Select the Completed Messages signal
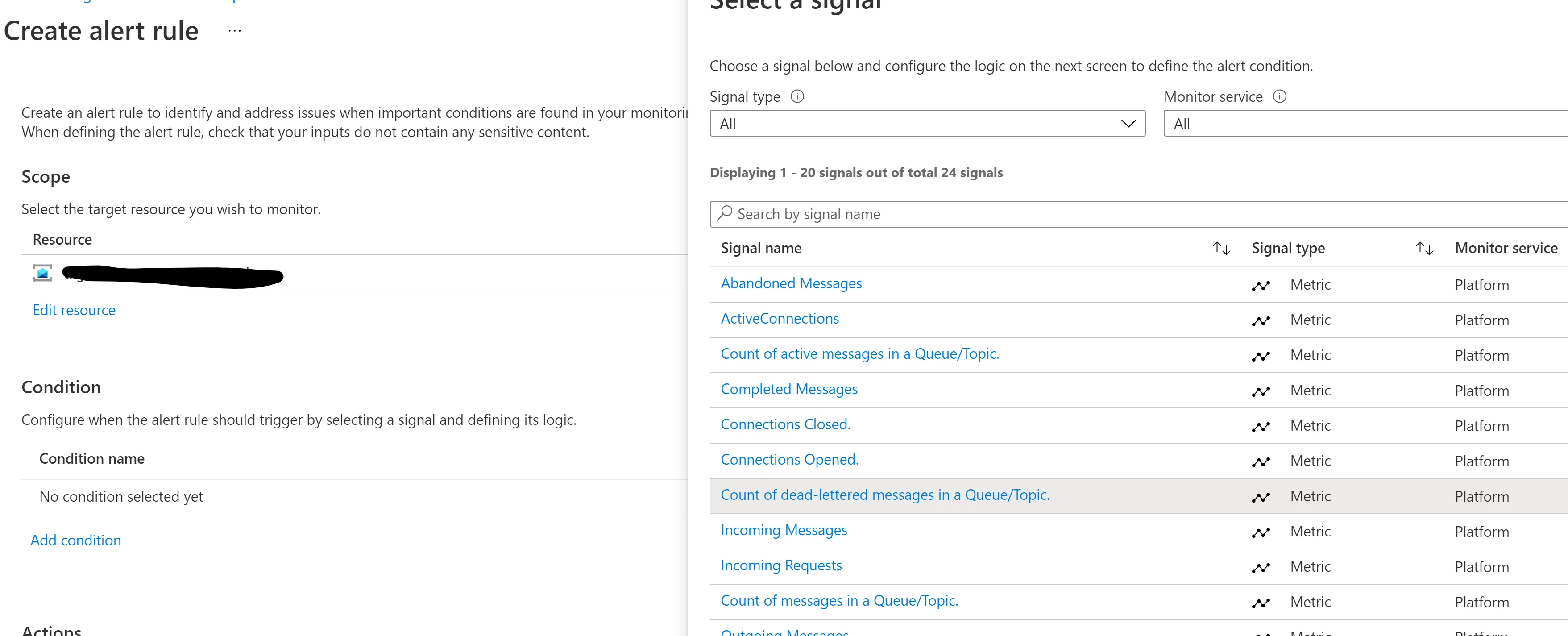This screenshot has width=1568, height=636. point(789,390)
